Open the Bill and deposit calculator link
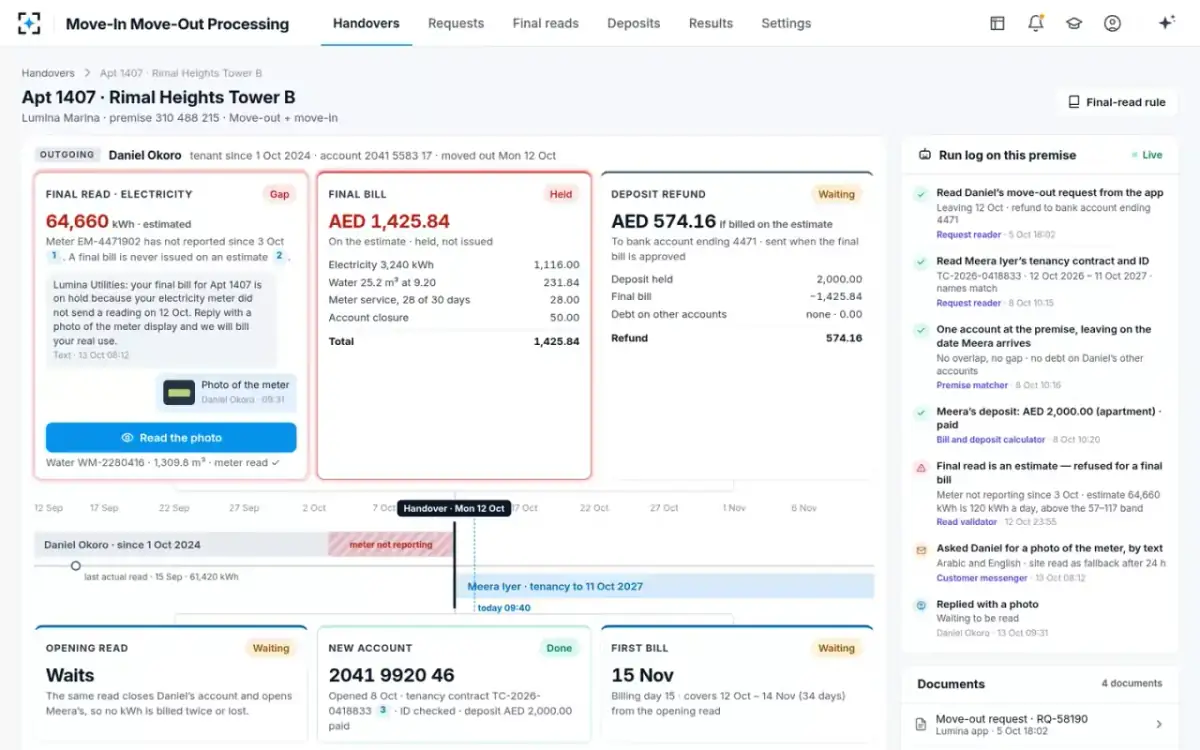Viewport: 1200px width, 750px height. tap(990, 440)
